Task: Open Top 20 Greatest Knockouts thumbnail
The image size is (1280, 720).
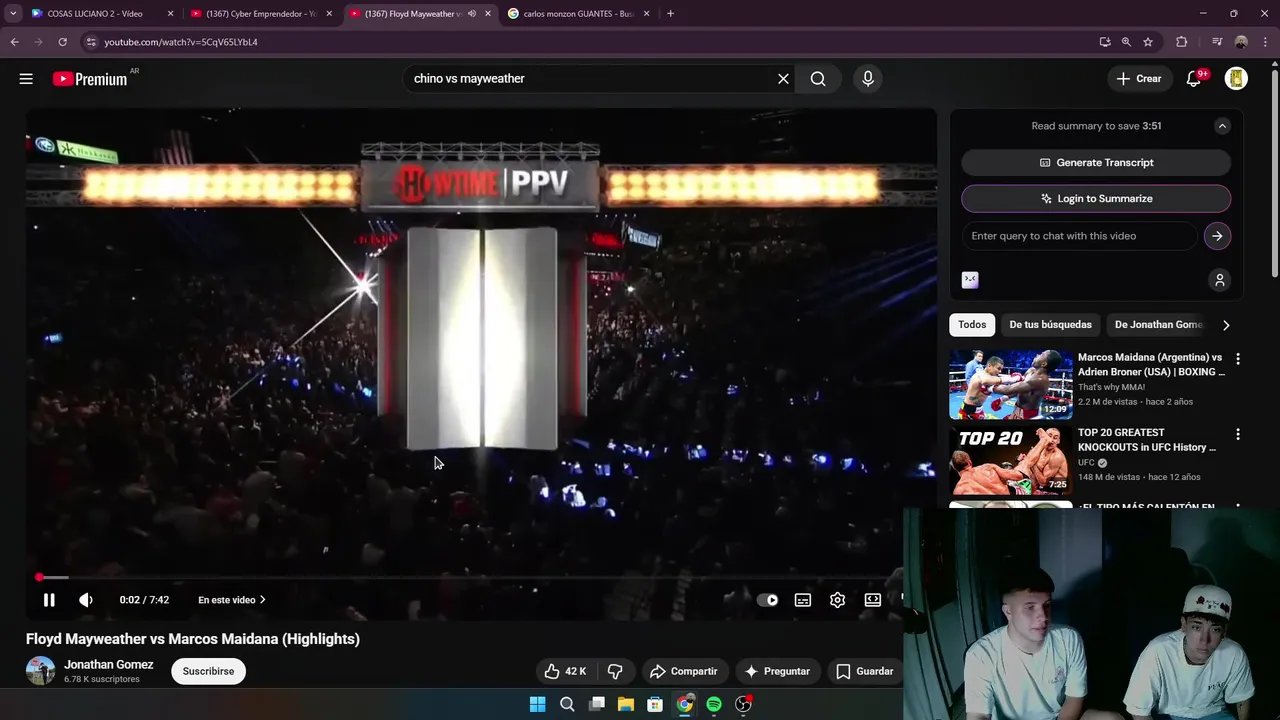Action: click(1010, 460)
